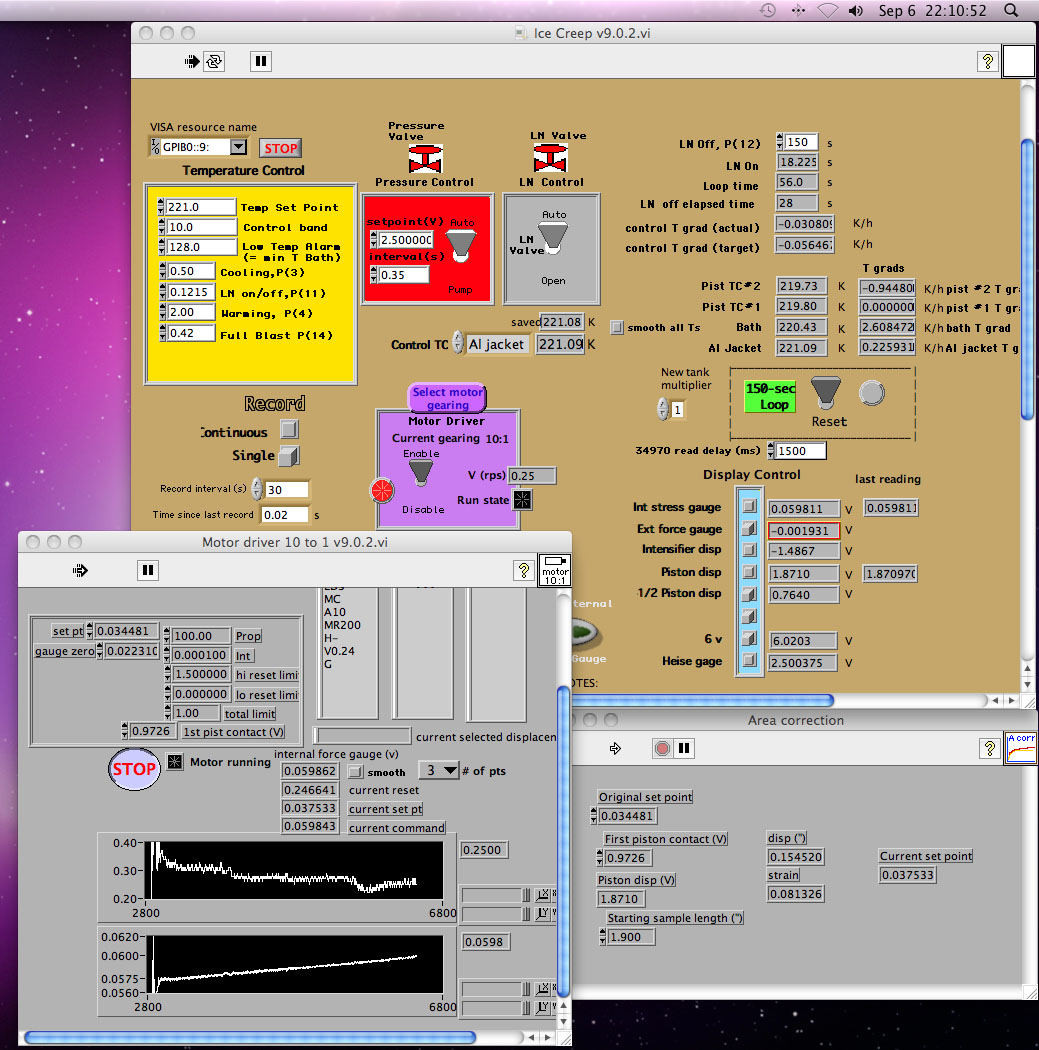This screenshot has height=1050, width=1039.
Task: Pause the Ice Creep VI execution
Action: coord(260,61)
